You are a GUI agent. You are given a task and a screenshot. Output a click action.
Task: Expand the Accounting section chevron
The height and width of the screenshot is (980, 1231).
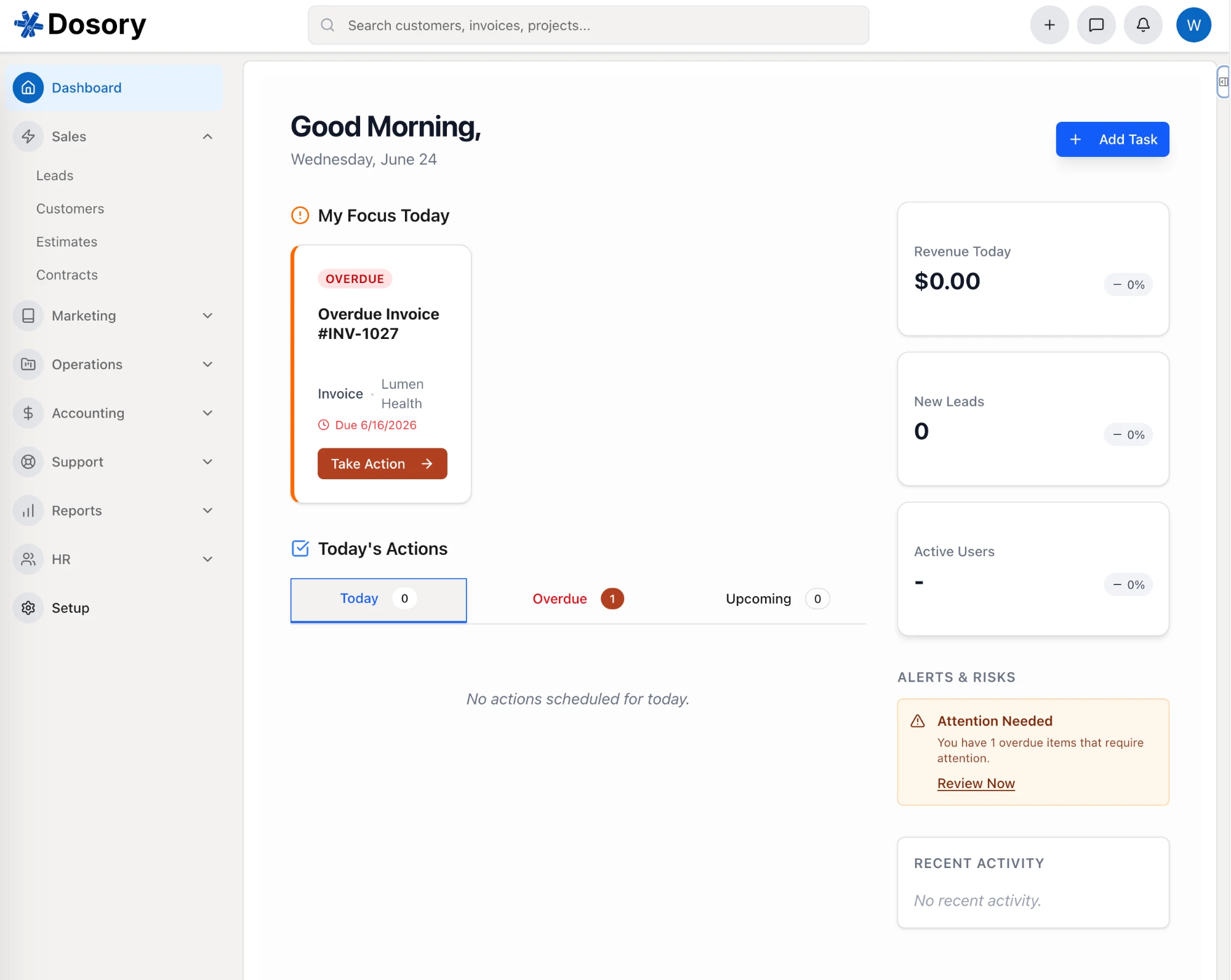pyautogui.click(x=207, y=413)
